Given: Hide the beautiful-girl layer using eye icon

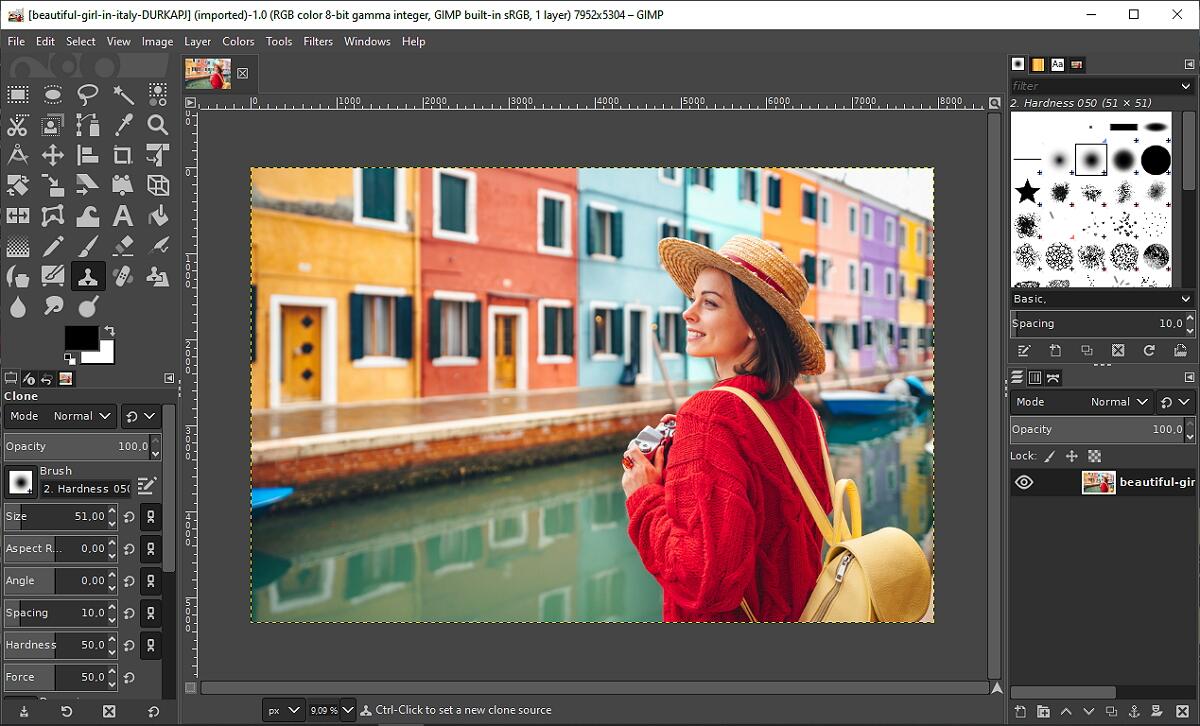Looking at the screenshot, I should point(1024,482).
